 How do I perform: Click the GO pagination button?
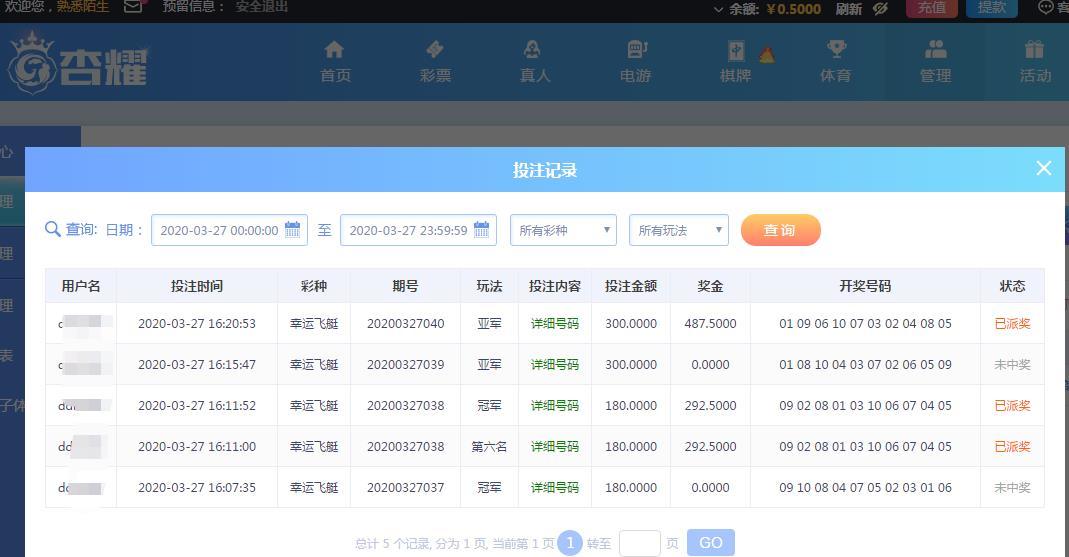[710, 543]
